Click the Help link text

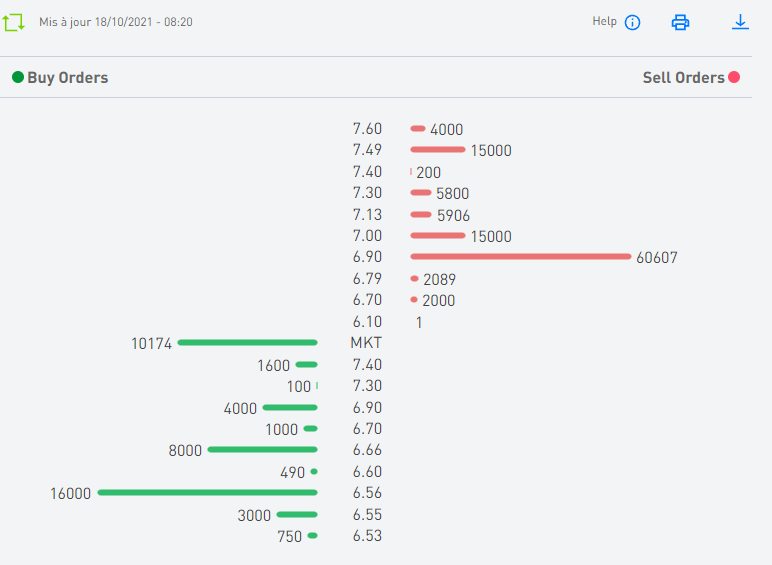coord(604,21)
